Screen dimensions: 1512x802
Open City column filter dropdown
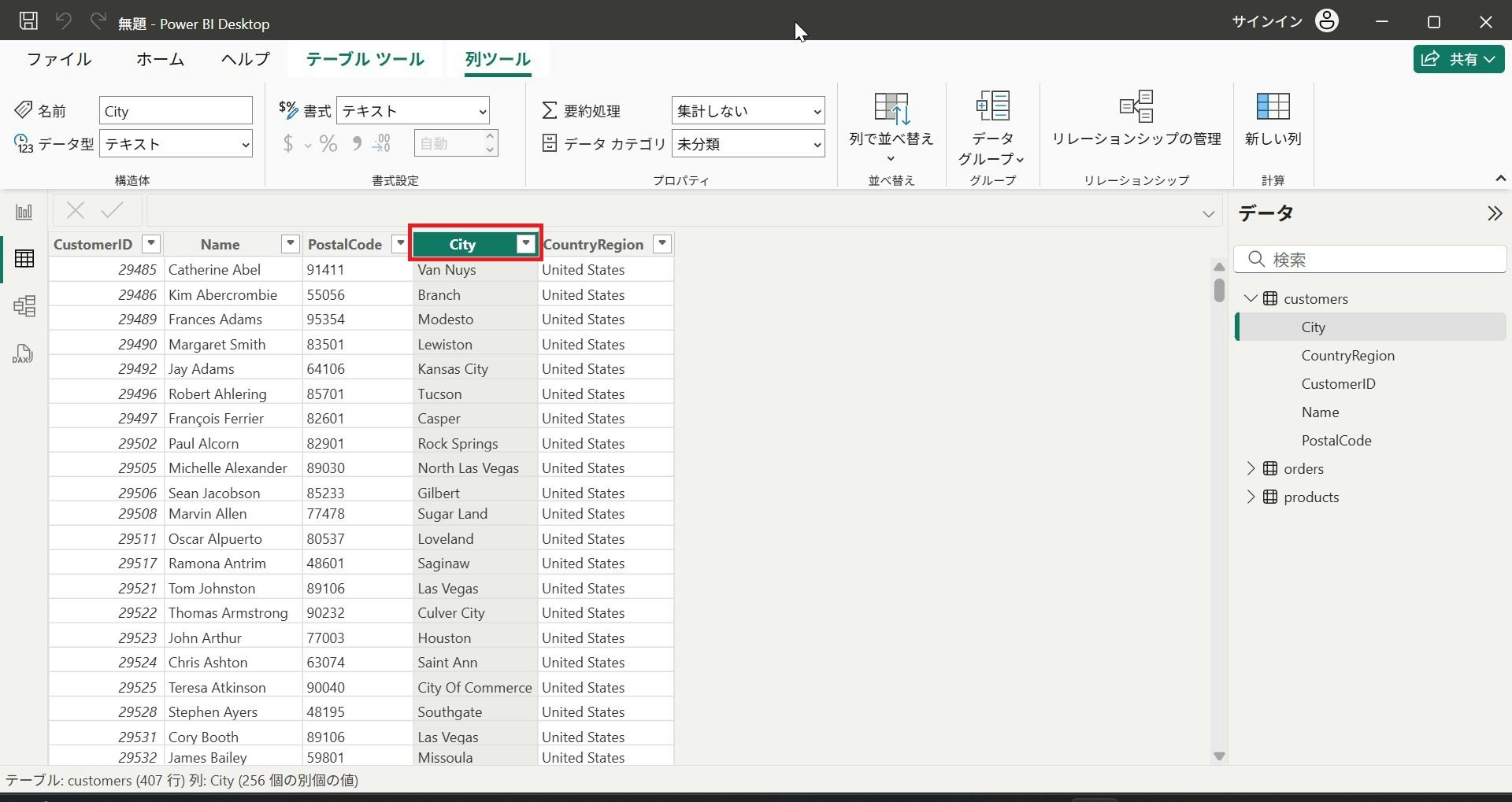pos(526,244)
